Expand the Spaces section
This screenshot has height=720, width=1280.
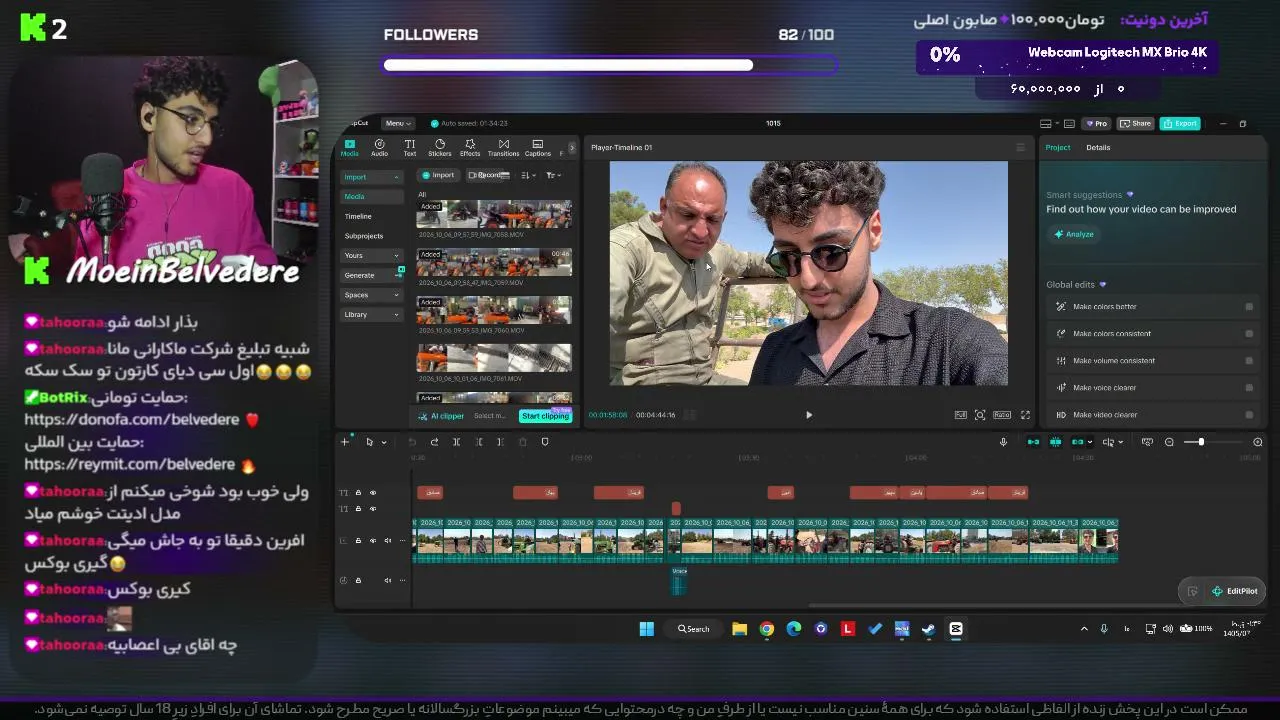coord(371,295)
